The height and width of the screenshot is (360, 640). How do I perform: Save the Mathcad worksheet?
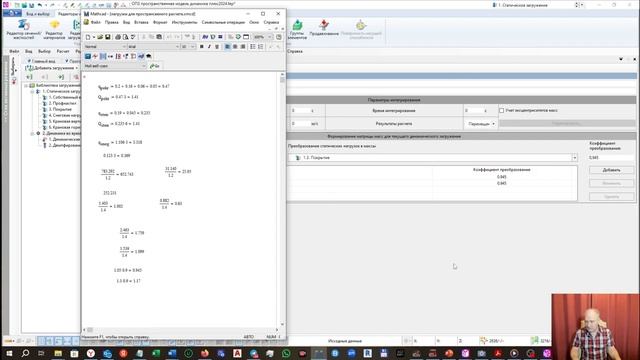(x=108, y=37)
